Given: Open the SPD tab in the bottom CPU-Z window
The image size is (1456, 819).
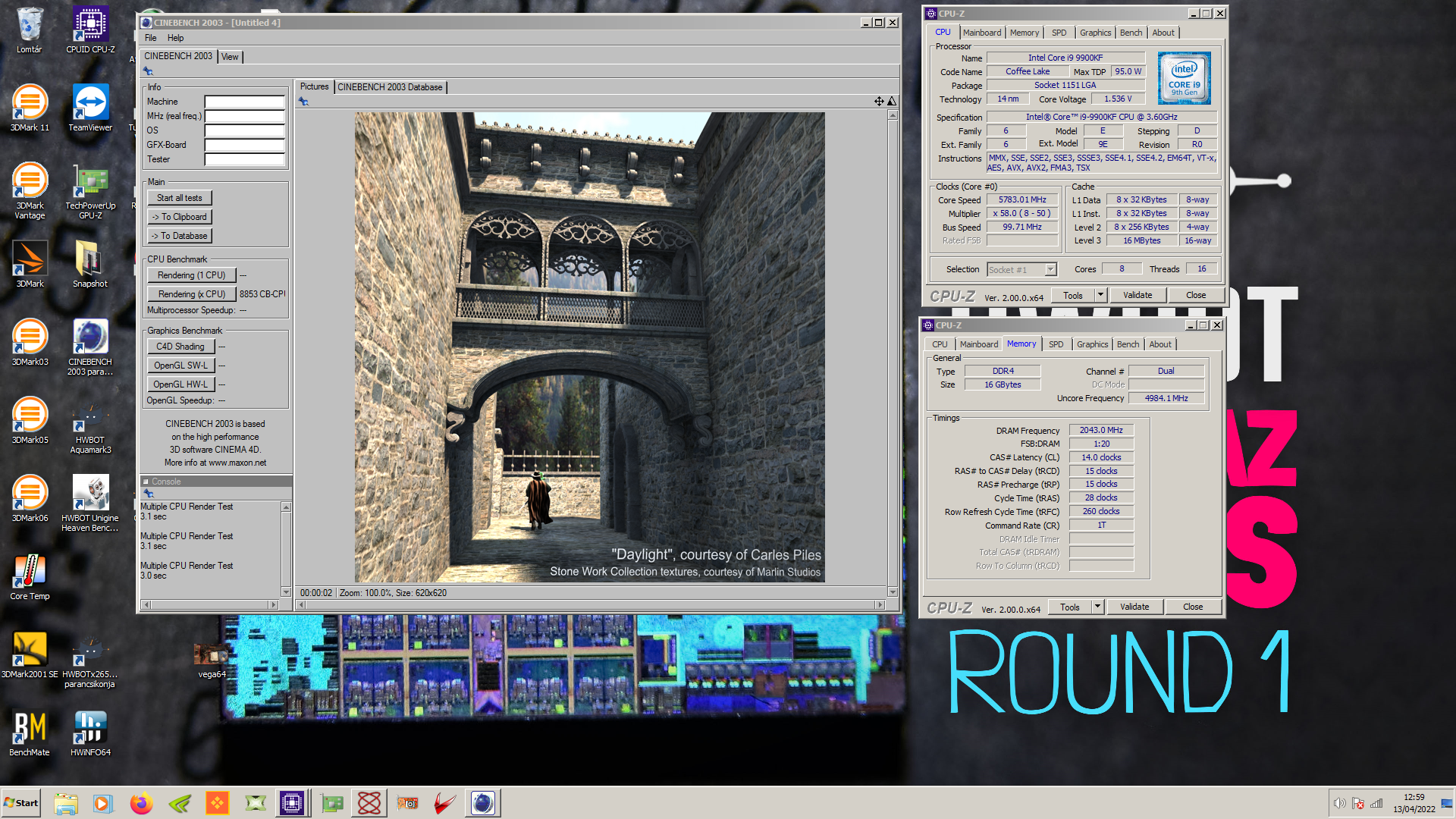Looking at the screenshot, I should pyautogui.click(x=1056, y=344).
